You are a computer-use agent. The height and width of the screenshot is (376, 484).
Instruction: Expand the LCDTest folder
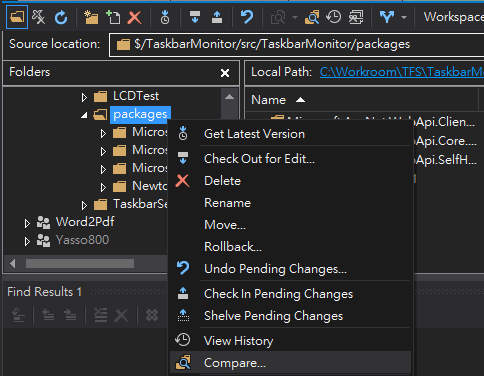coord(84,97)
